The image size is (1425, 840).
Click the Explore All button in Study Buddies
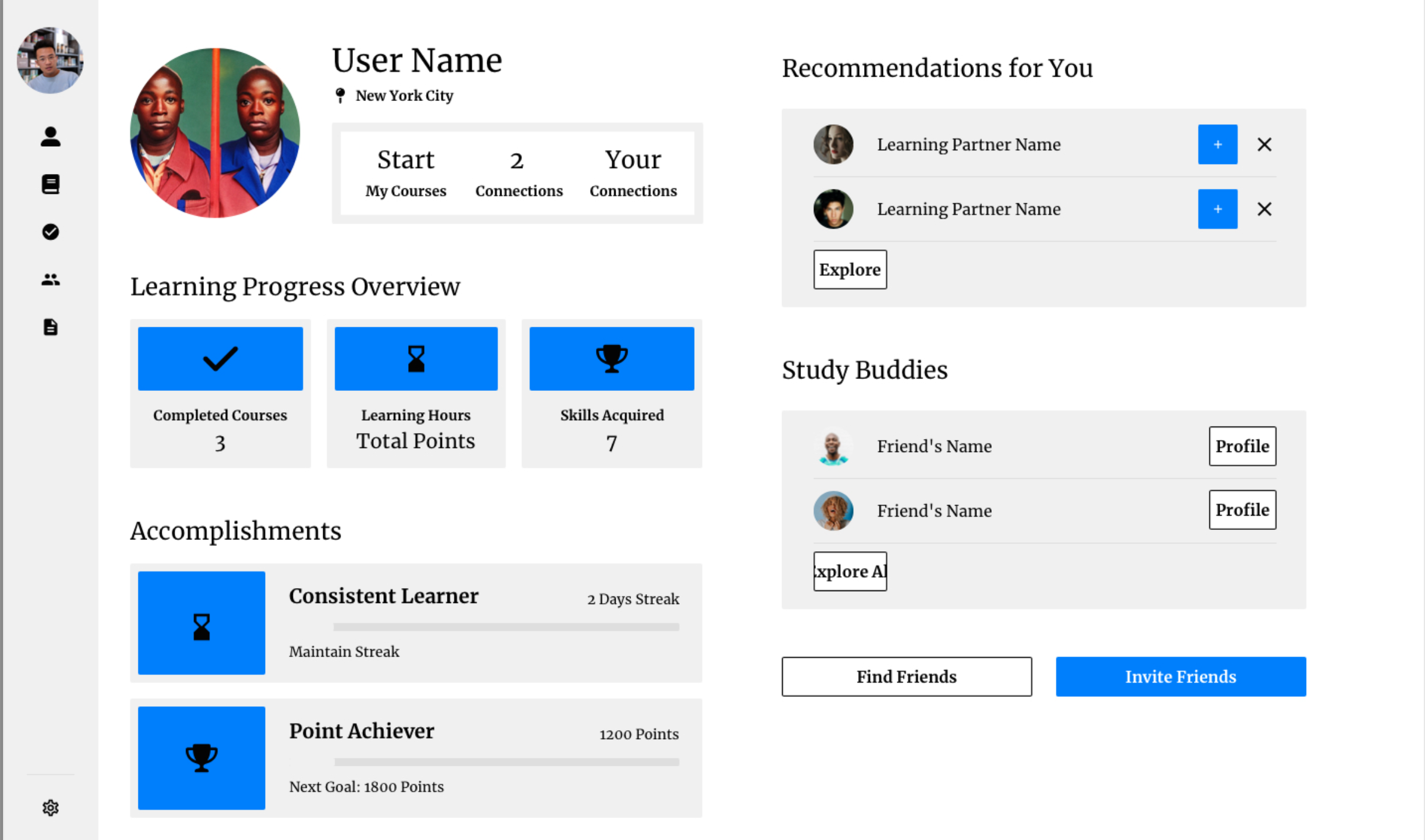tap(849, 571)
